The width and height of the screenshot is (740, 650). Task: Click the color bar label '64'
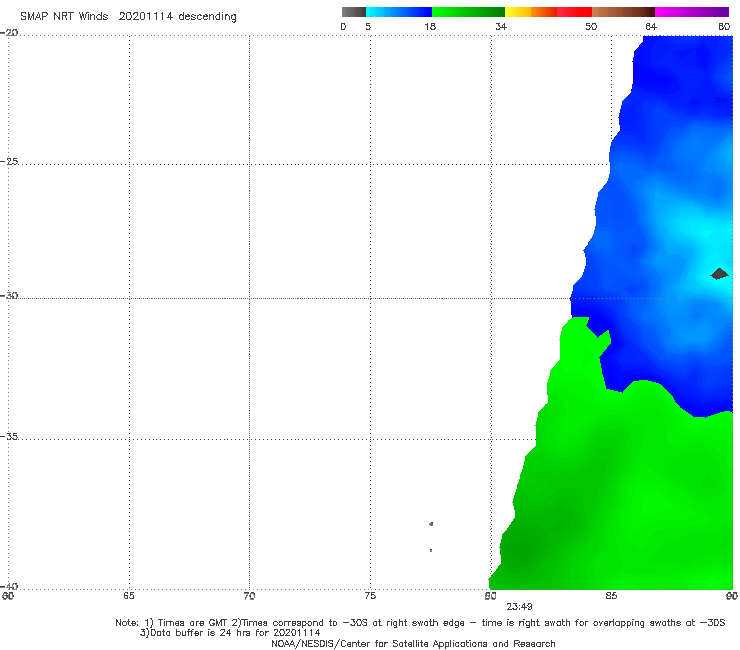pos(651,26)
